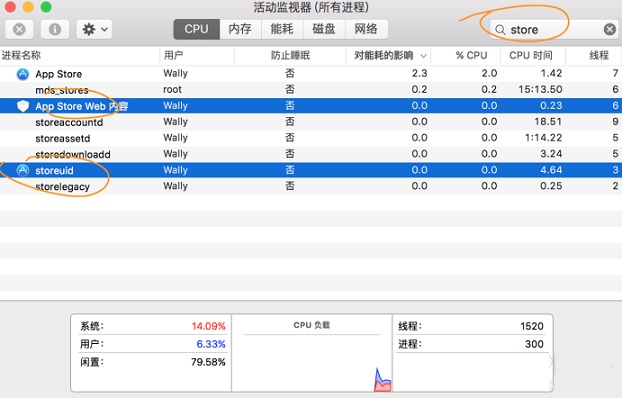The width and height of the screenshot is (622, 398).
Task: Sort by 防止睡眠 column header
Action: click(x=290, y=55)
